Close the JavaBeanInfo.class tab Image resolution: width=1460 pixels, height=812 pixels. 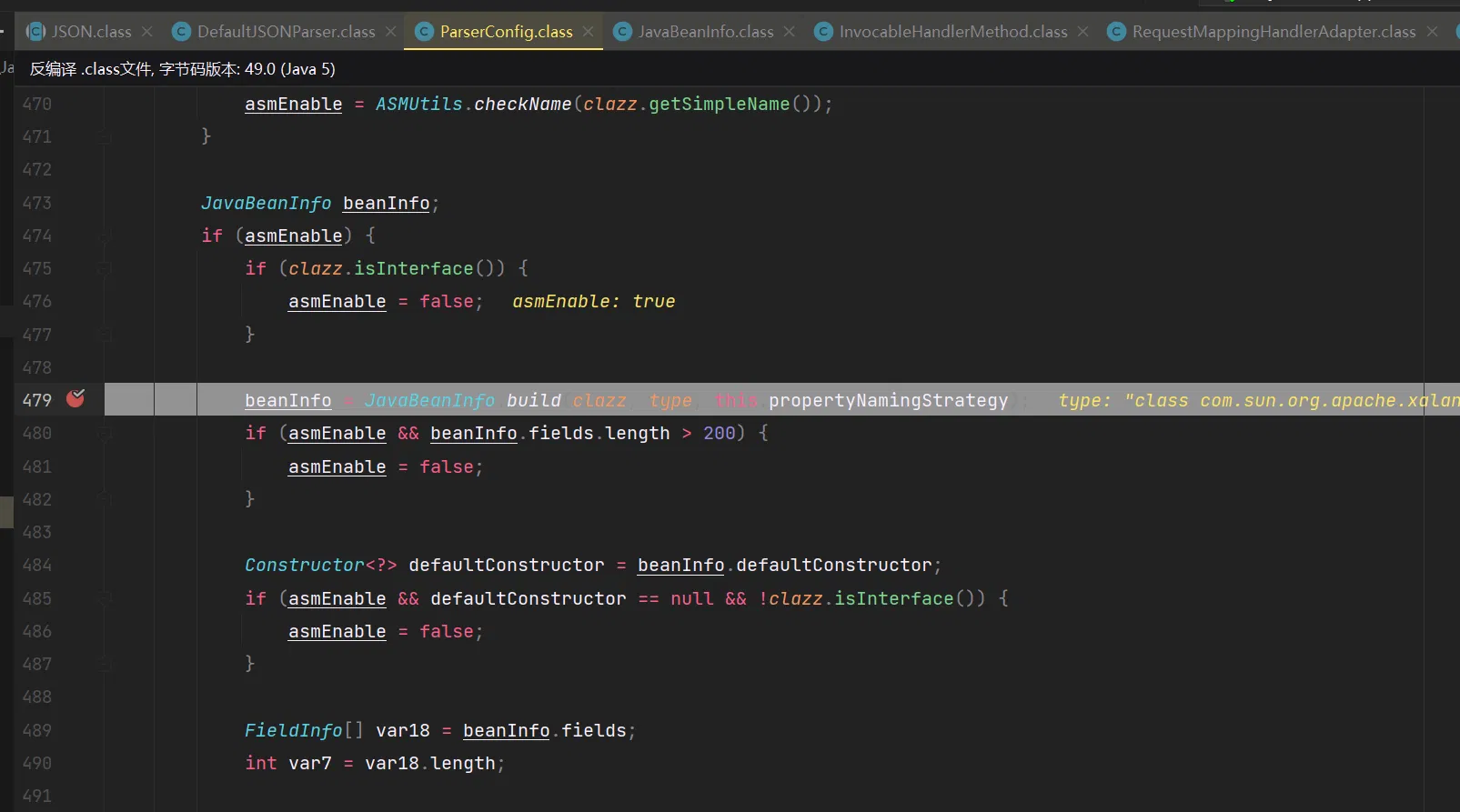(x=789, y=32)
